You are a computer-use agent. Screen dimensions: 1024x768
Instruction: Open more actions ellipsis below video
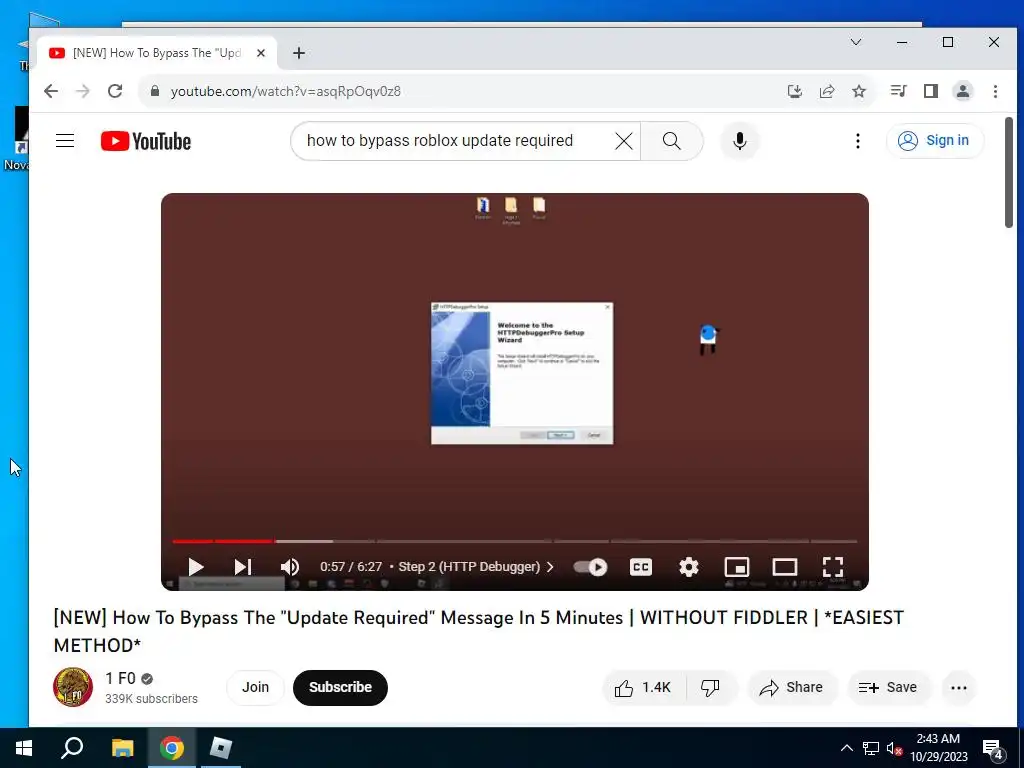pos(959,687)
